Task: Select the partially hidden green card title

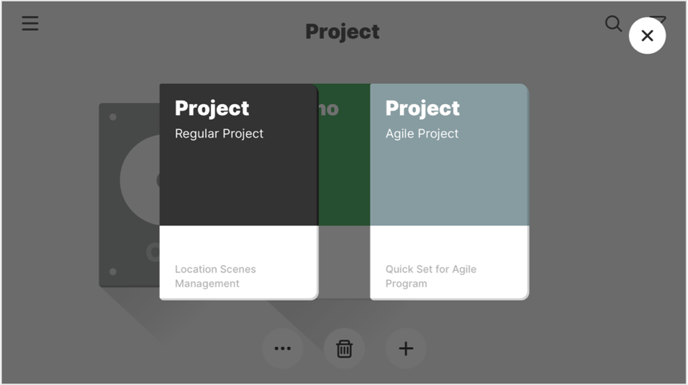Action: 329,109
